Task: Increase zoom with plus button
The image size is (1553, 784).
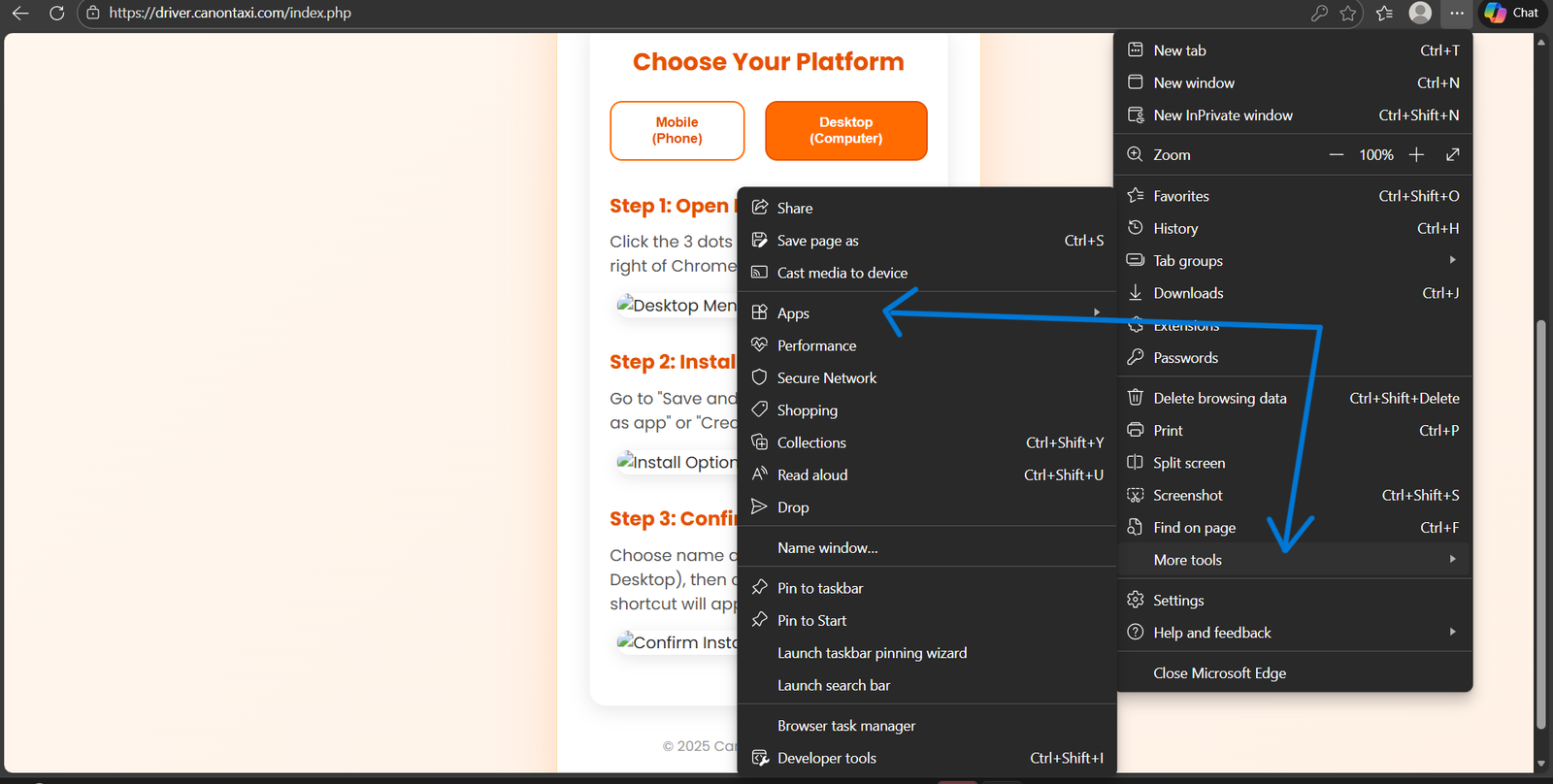Action: click(1416, 155)
